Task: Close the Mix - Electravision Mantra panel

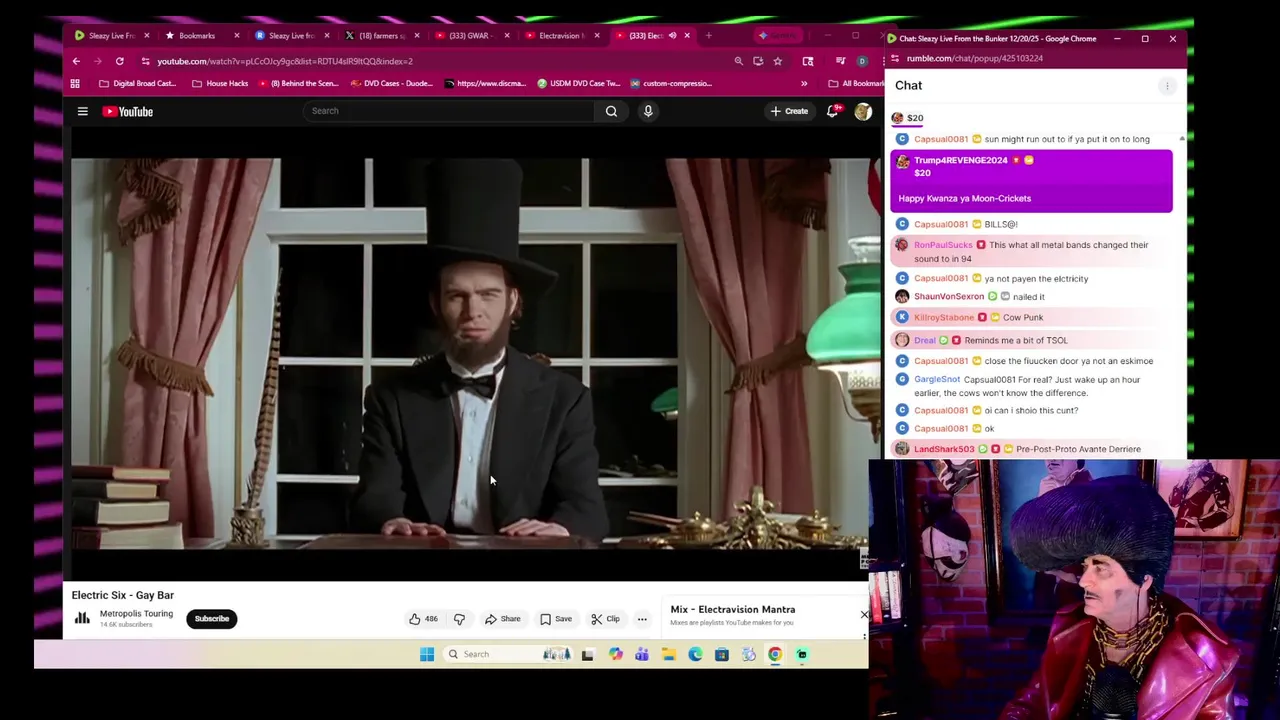Action: [864, 614]
